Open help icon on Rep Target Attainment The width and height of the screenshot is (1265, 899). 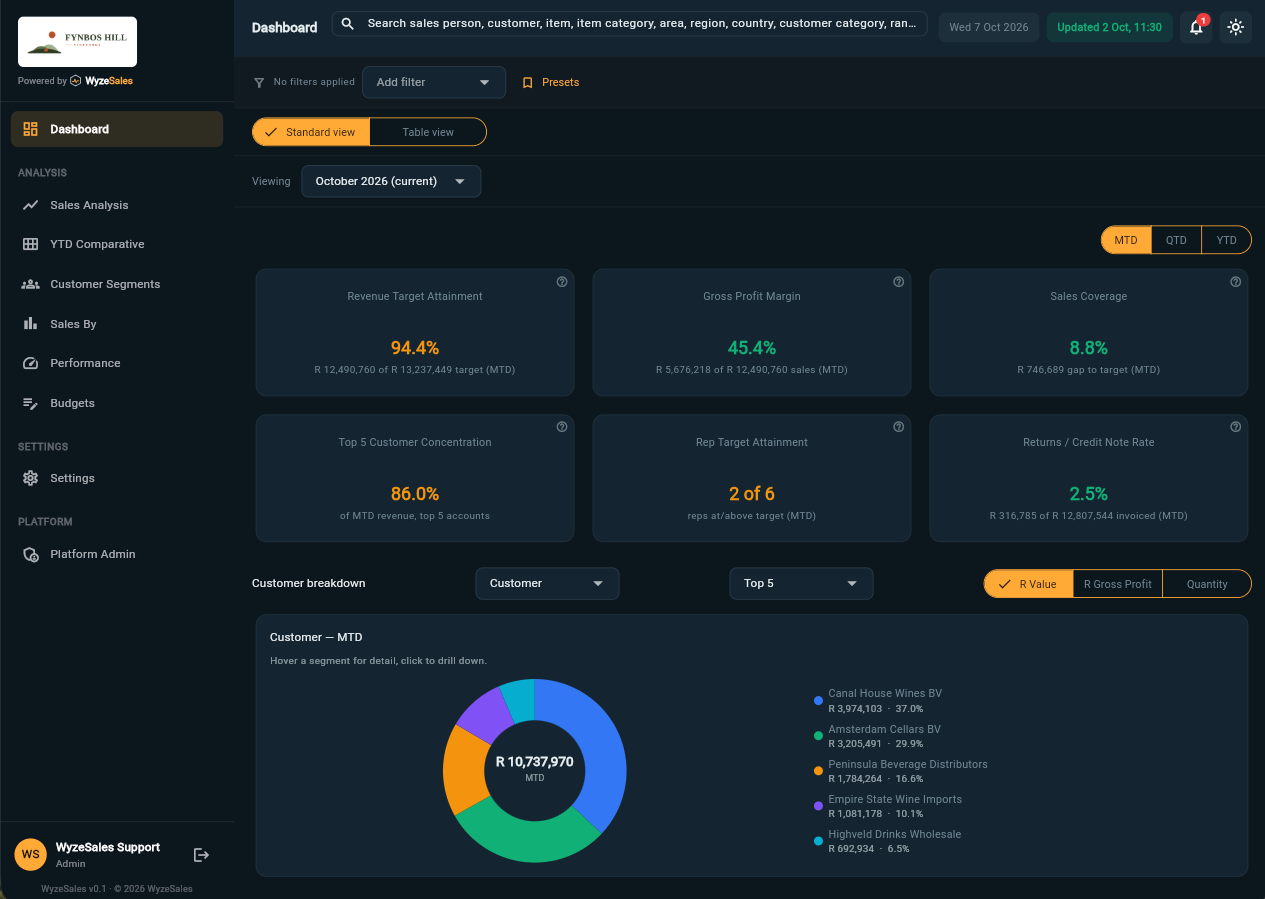click(x=899, y=427)
